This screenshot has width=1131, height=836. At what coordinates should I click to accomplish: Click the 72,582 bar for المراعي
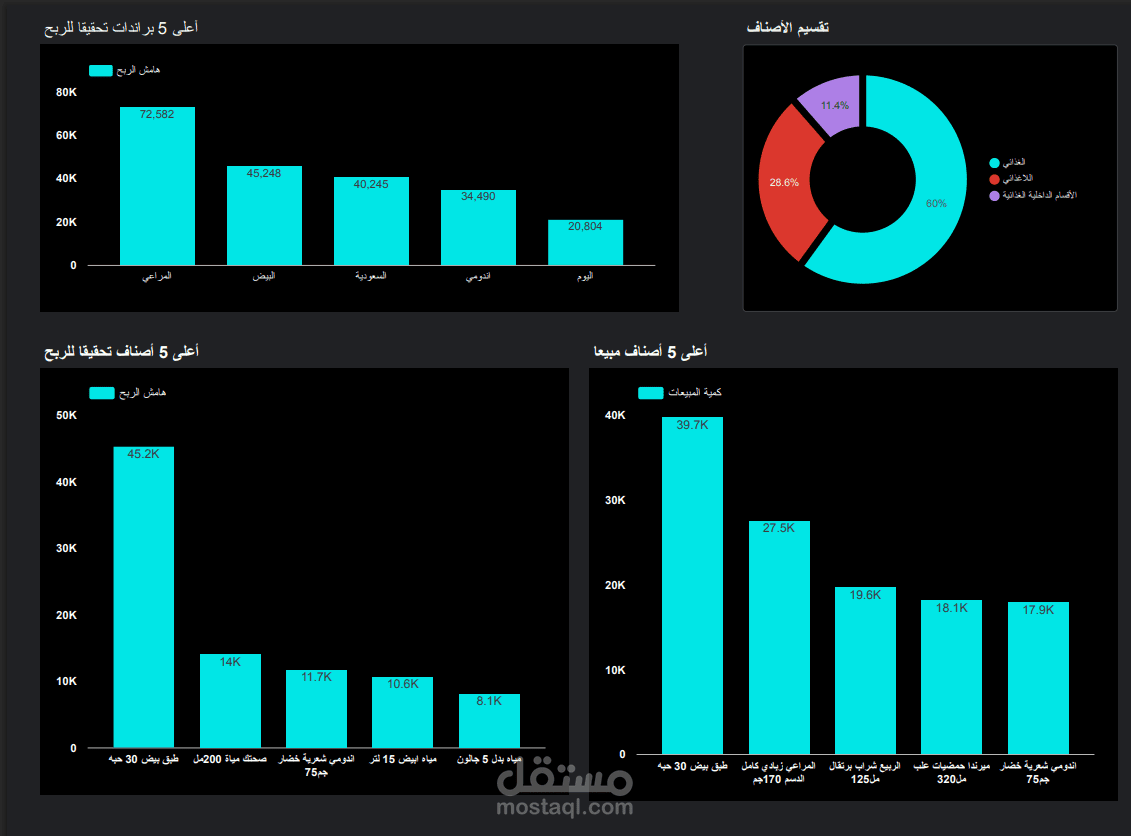[x=157, y=186]
